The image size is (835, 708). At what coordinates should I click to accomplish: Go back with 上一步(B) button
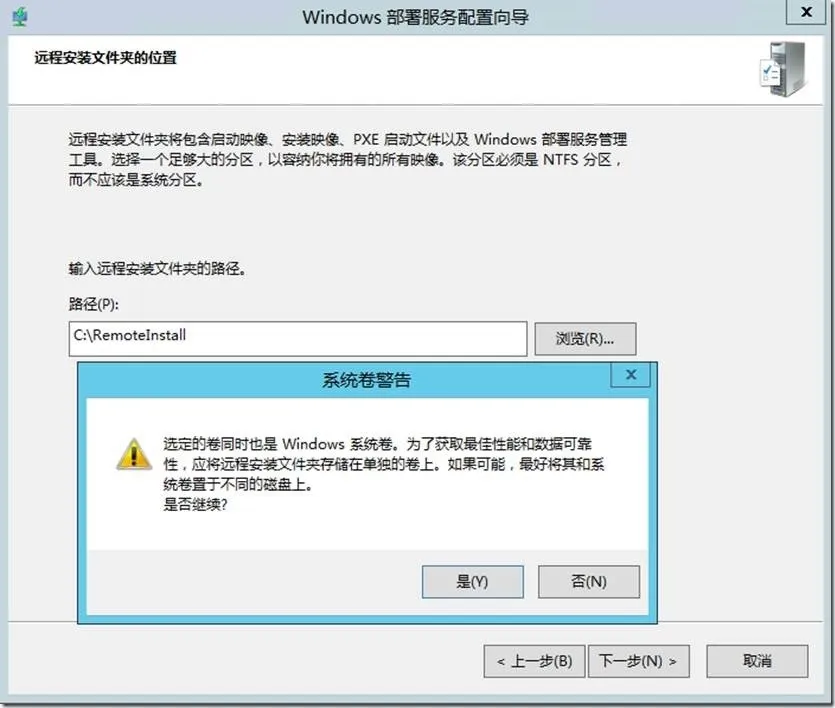click(535, 661)
